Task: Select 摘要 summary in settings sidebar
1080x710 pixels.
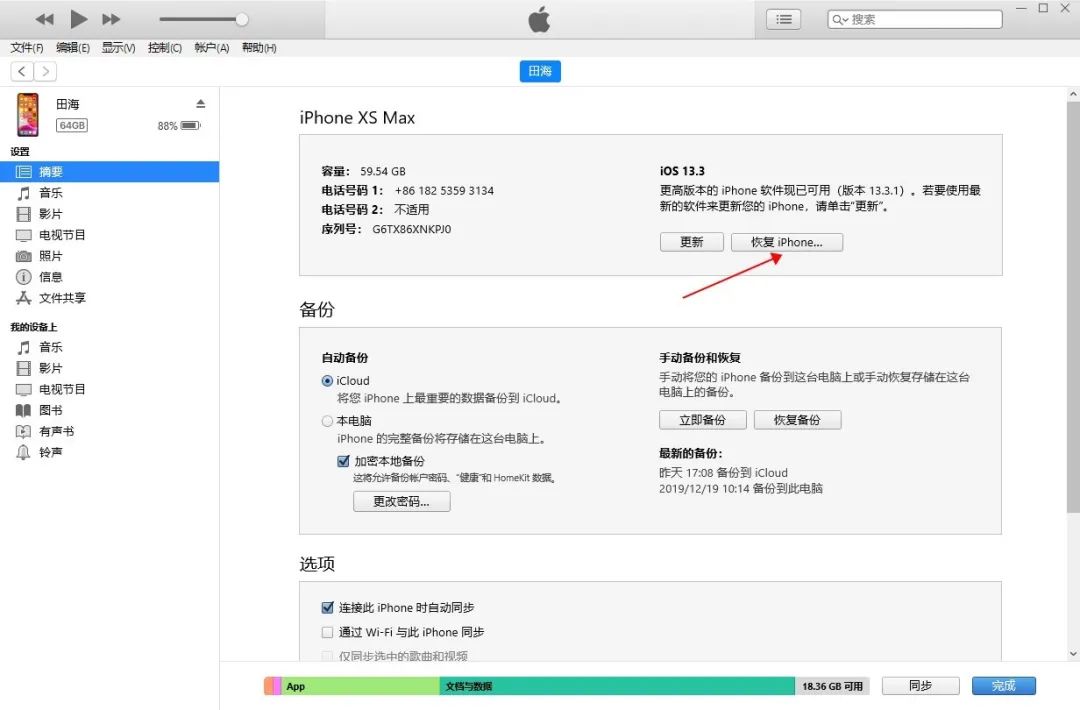Action: (x=110, y=171)
